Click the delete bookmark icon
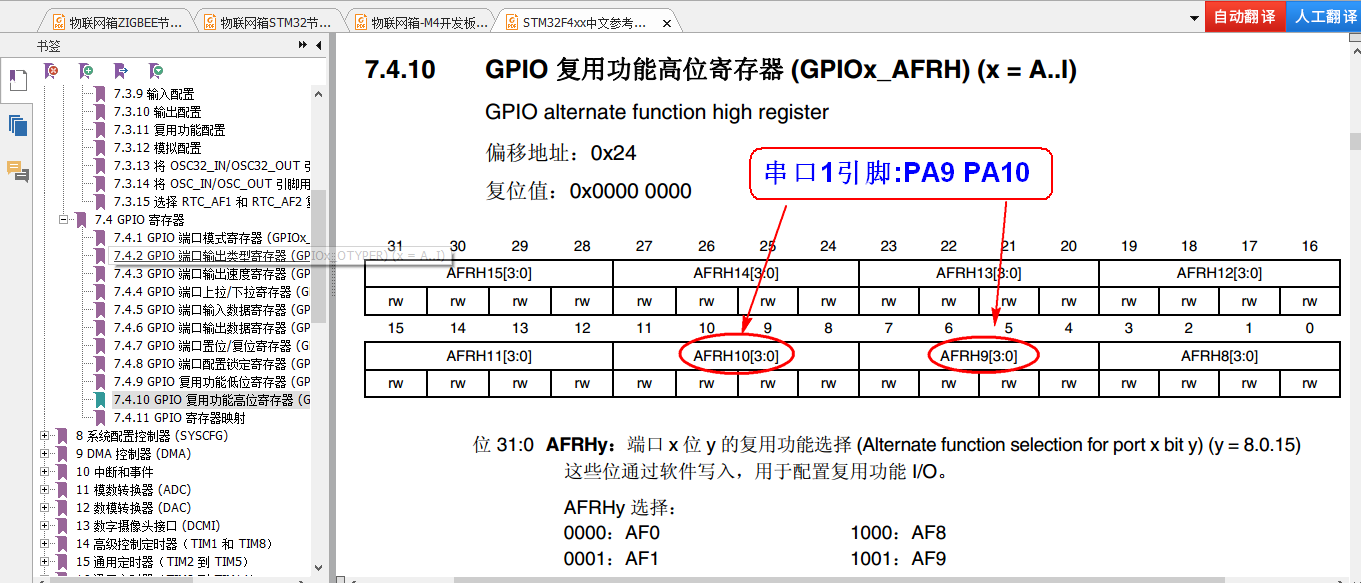1361x583 pixels. tap(53, 71)
